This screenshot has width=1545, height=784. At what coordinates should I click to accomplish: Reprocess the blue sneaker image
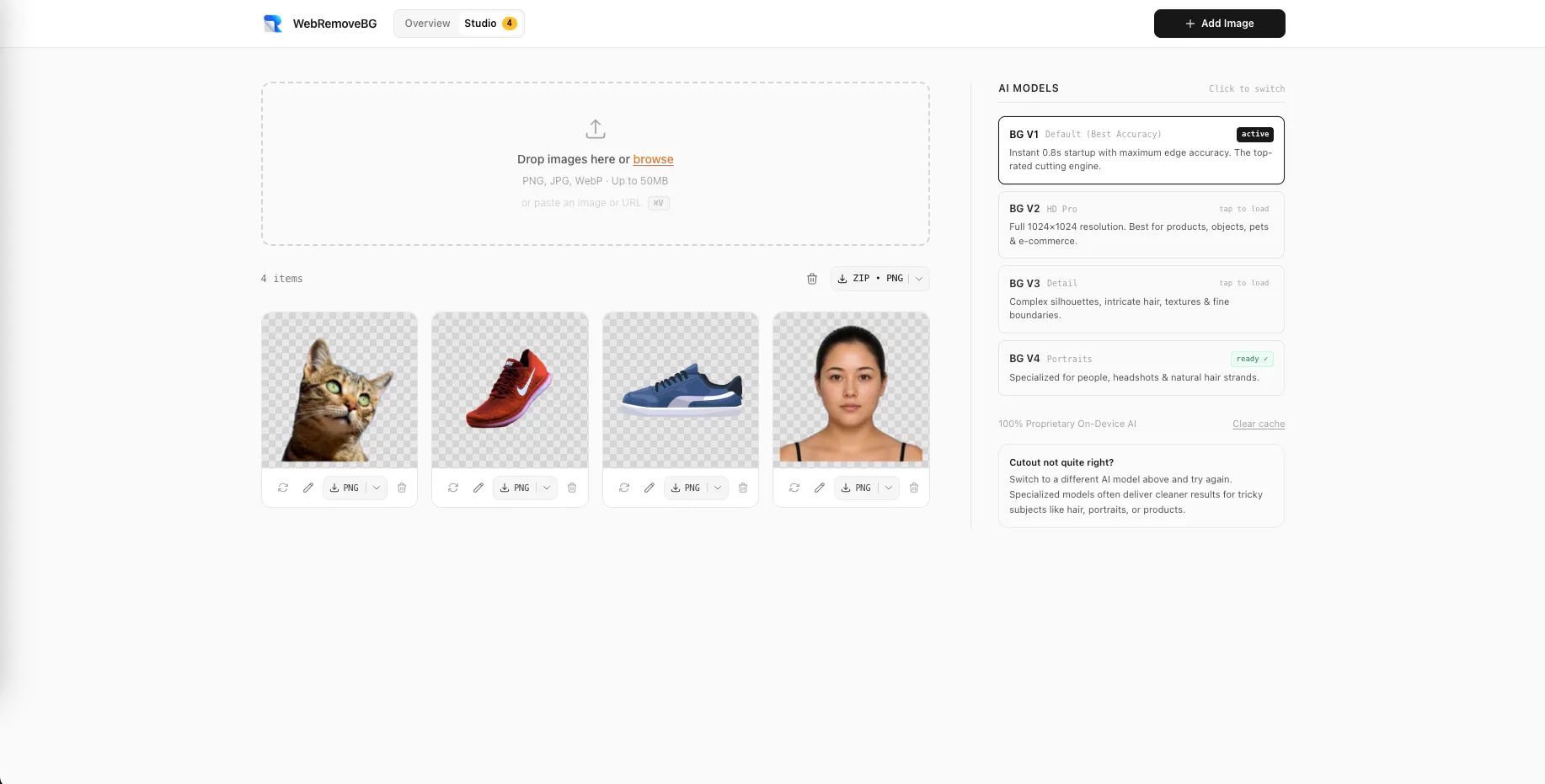(624, 488)
